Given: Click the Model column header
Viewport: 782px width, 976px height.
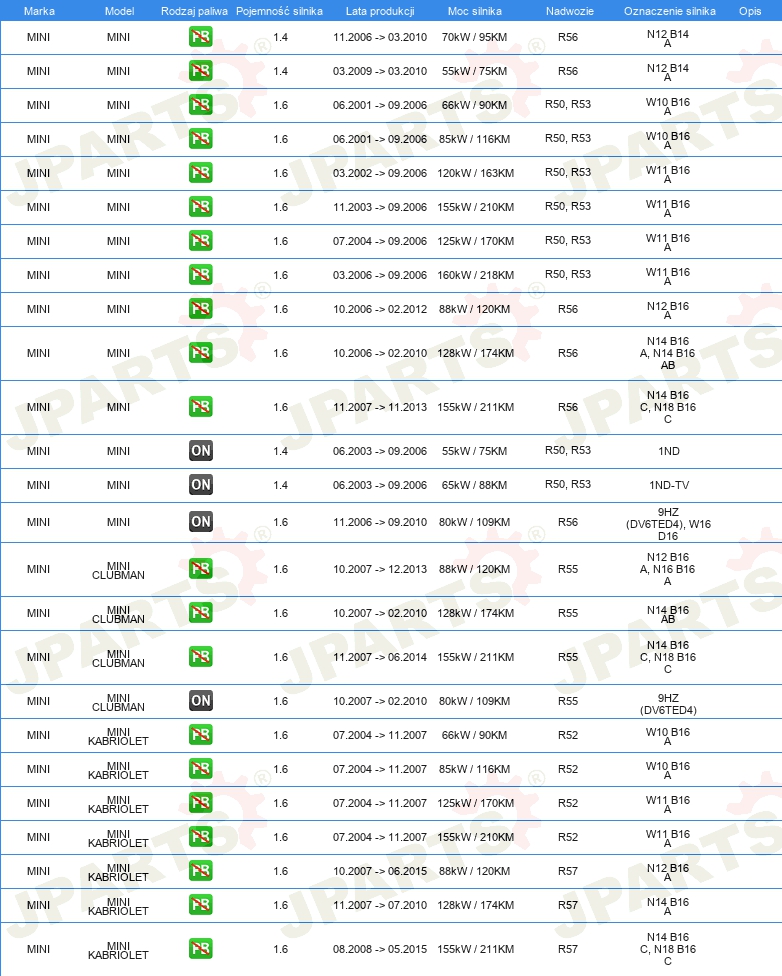Looking at the screenshot, I should (120, 11).
